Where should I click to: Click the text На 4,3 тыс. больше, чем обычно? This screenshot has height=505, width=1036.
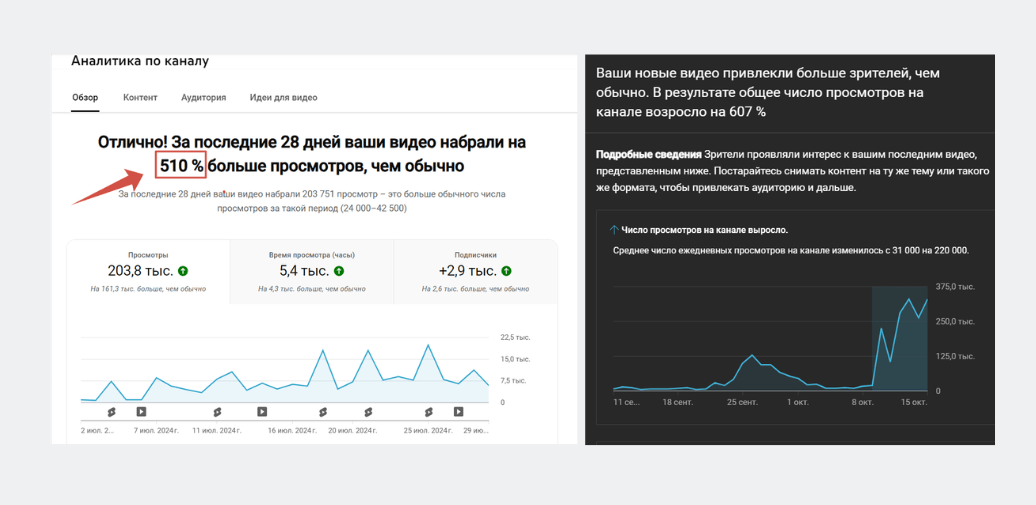[311, 289]
